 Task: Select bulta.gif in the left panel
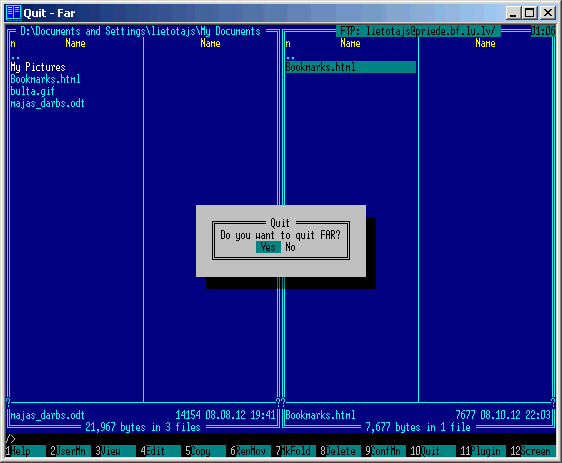pyautogui.click(x=33, y=91)
